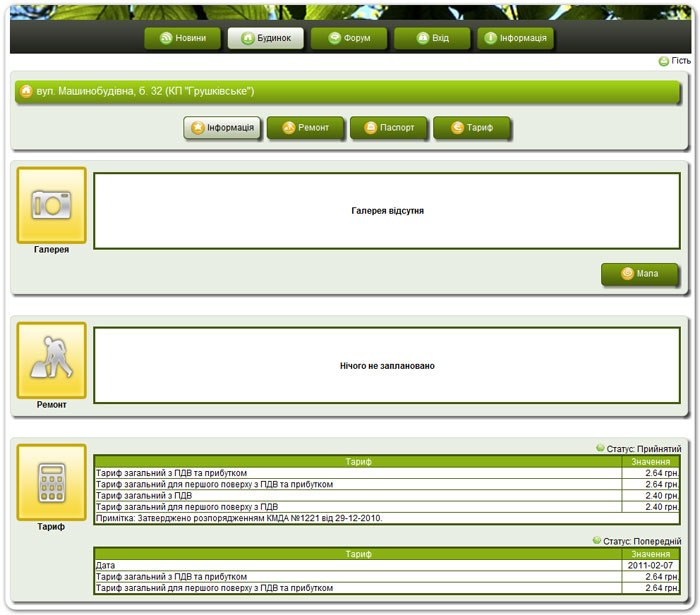Click the worker with shovel Ремонт icon

(51, 360)
